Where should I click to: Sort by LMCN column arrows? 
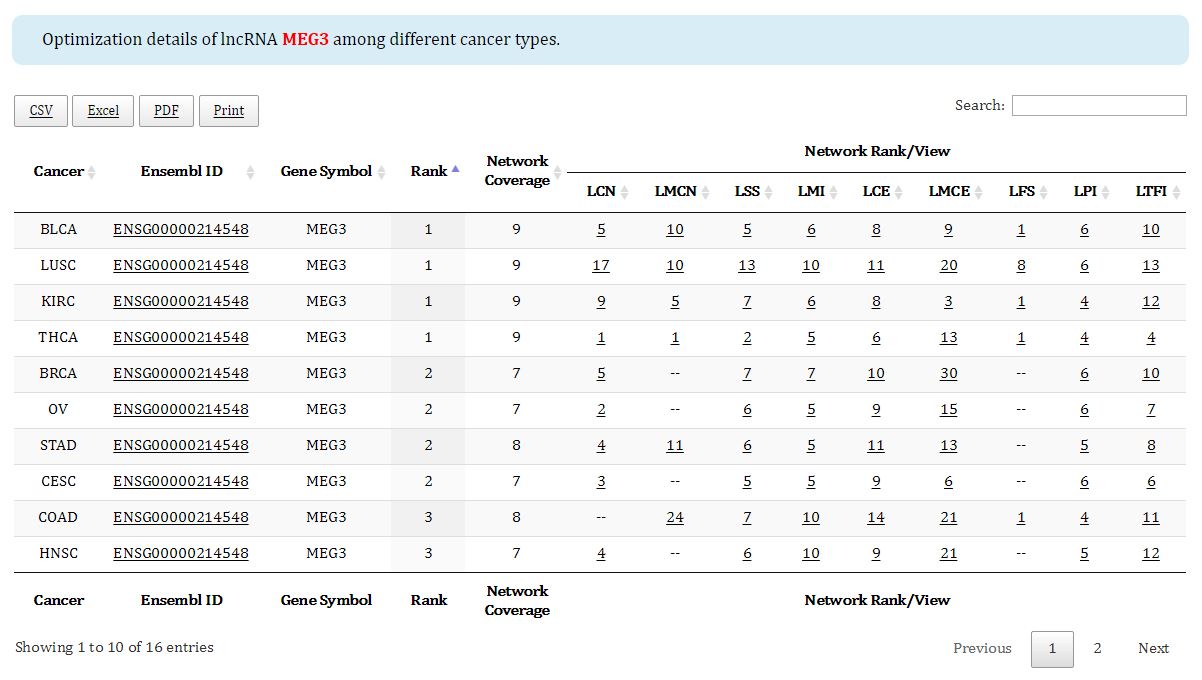(x=706, y=192)
